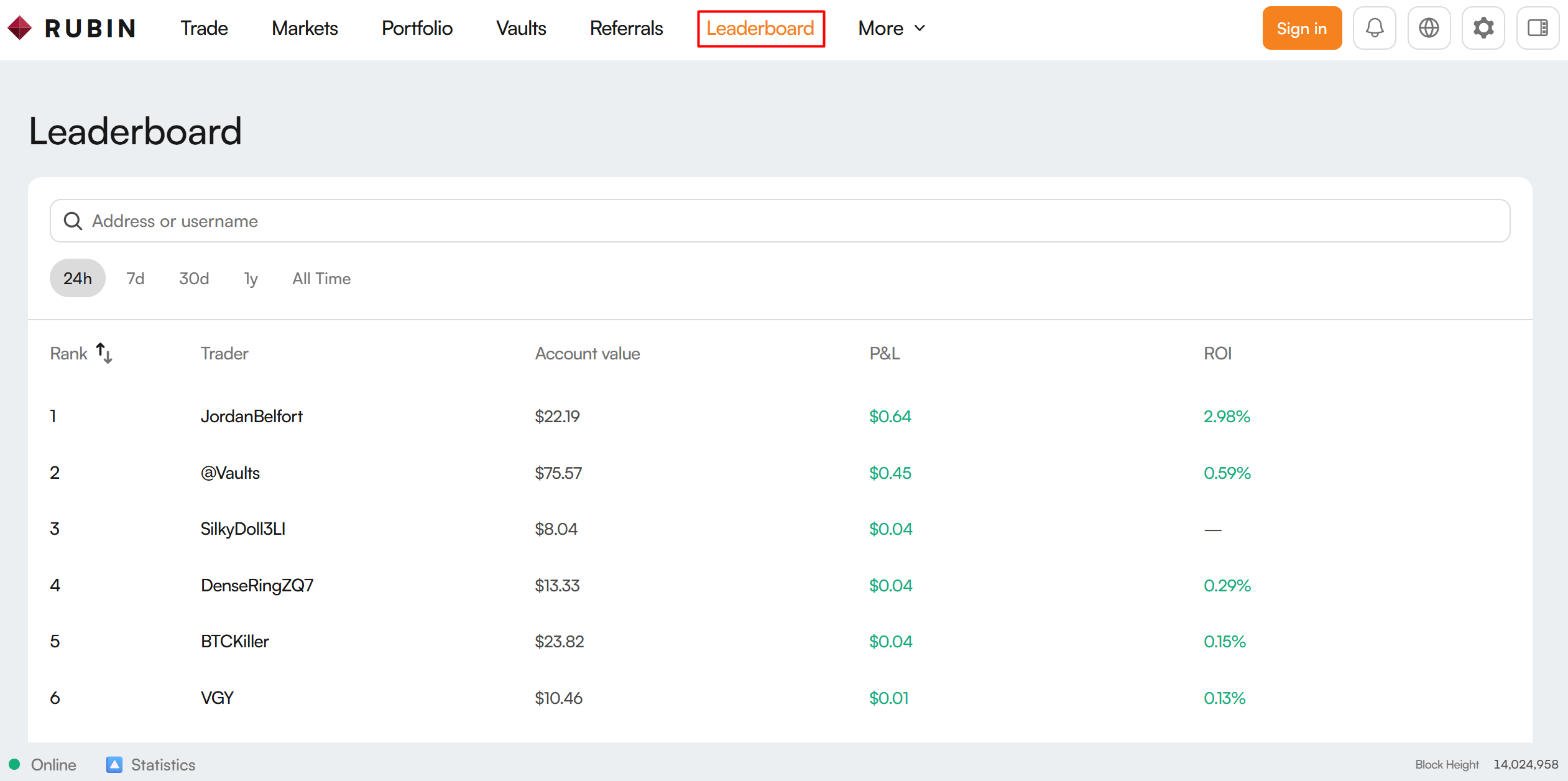This screenshot has height=781, width=1568.
Task: Click account value $22.19
Action: [557, 416]
